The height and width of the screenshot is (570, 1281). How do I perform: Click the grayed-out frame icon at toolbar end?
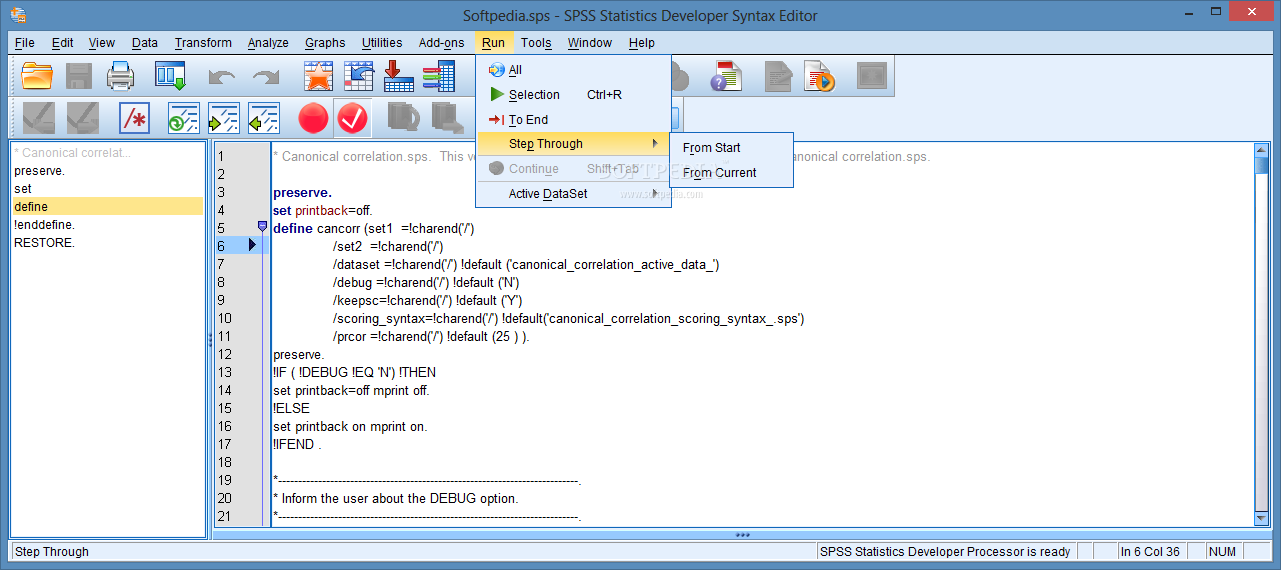pos(872,76)
